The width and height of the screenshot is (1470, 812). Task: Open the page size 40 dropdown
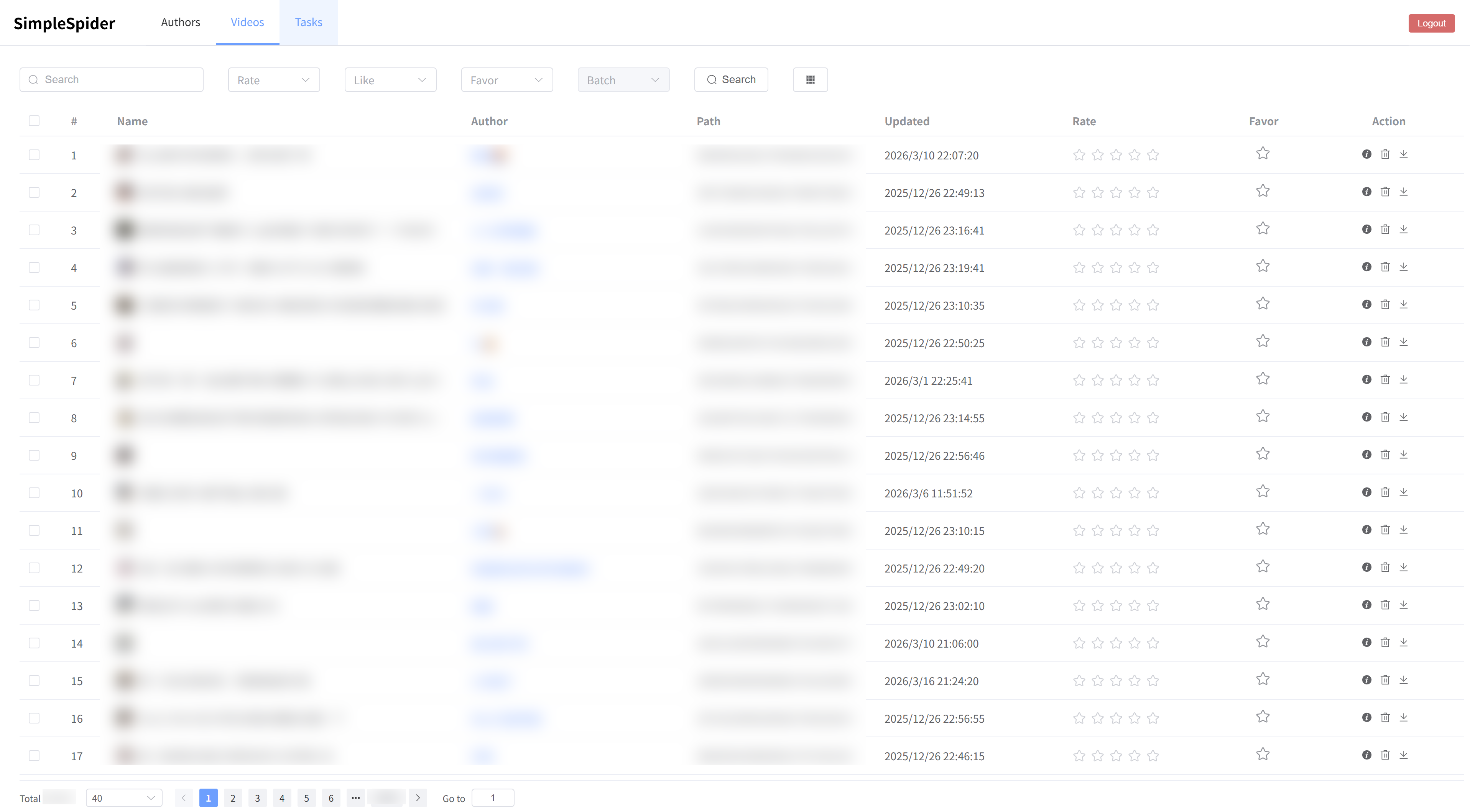click(x=124, y=798)
